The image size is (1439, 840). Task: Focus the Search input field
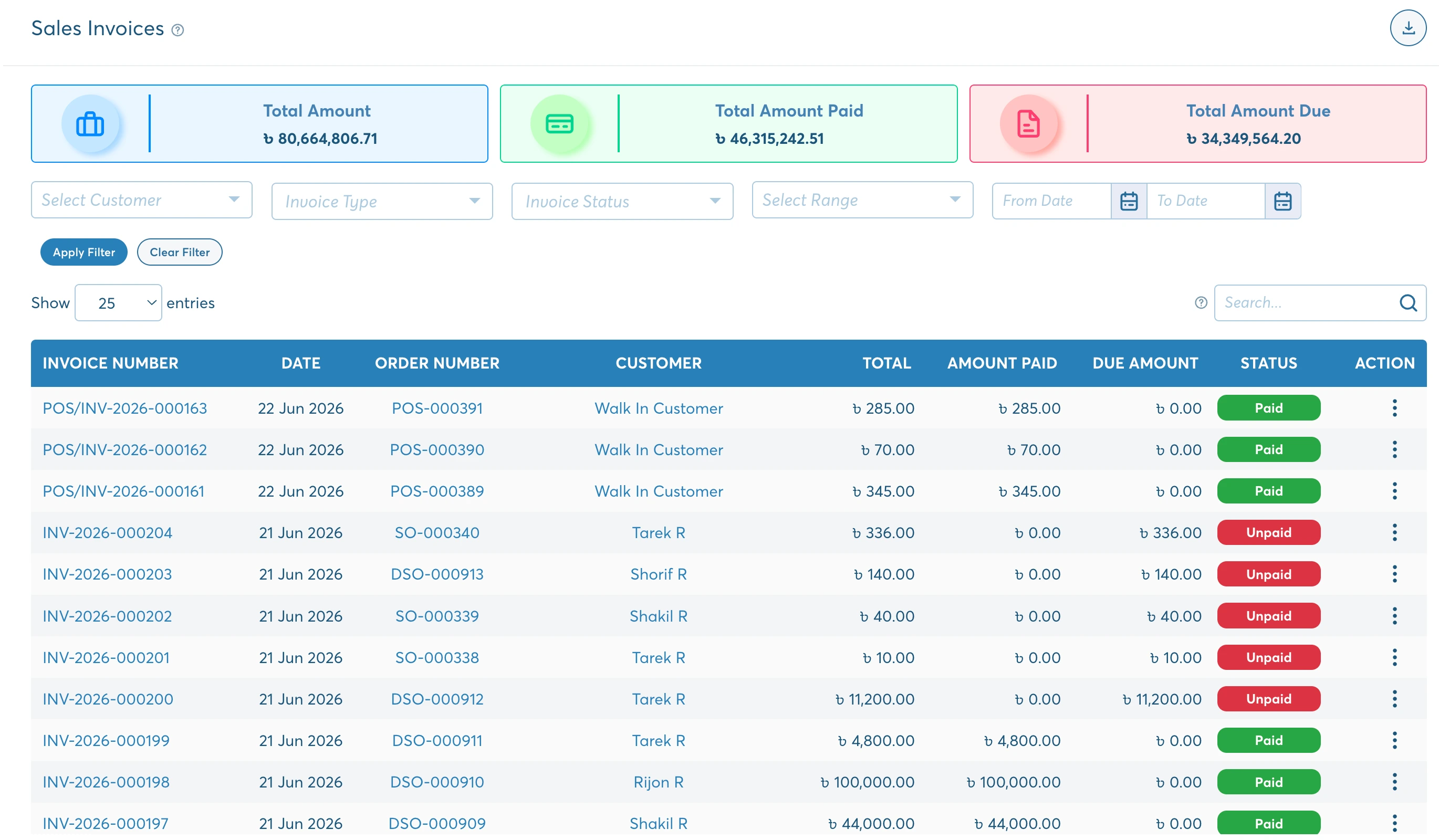(1308, 302)
